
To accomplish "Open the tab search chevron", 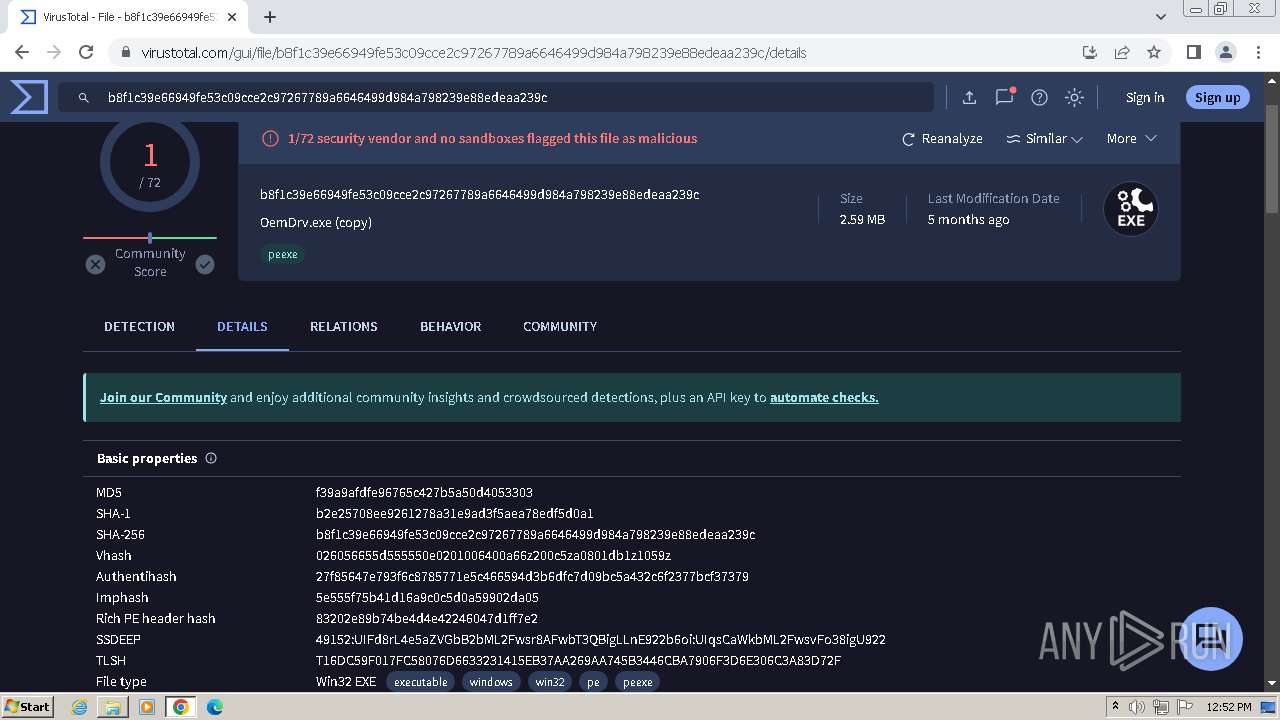I will pos(1161,17).
